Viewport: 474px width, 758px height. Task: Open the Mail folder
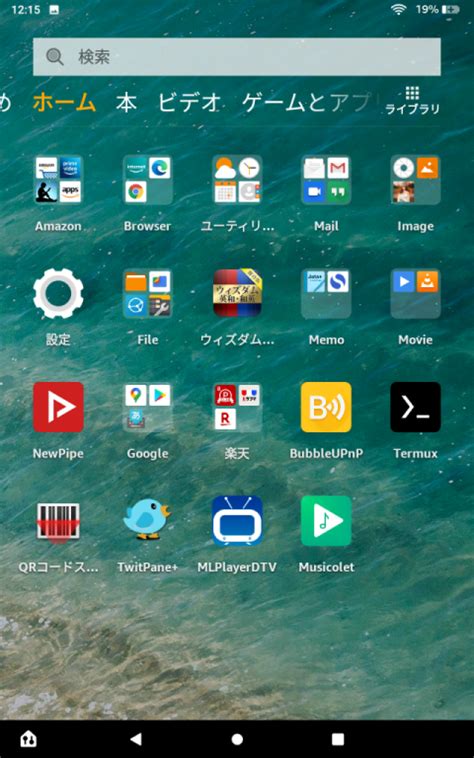[x=326, y=180]
